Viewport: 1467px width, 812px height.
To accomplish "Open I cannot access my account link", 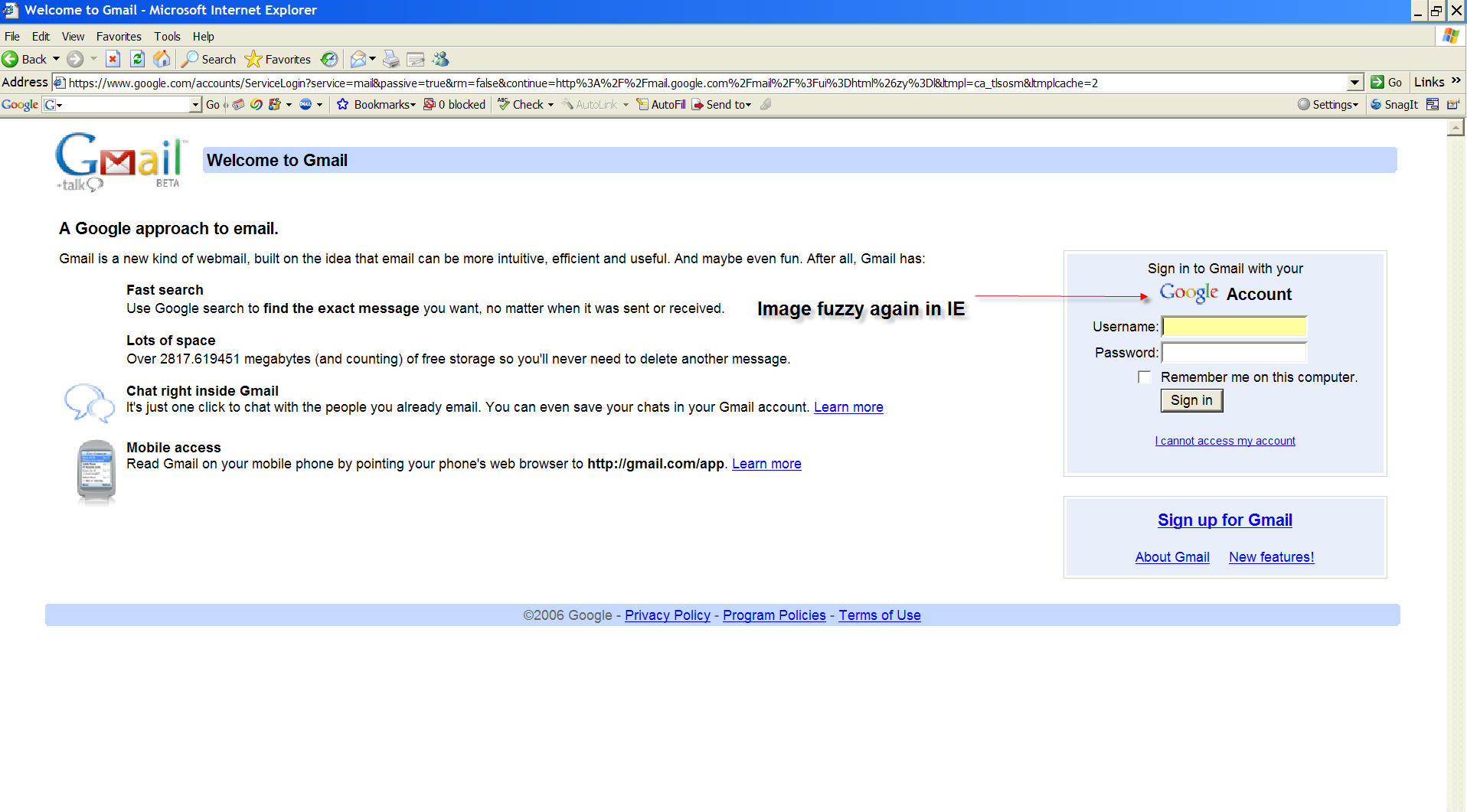I will tap(1225, 441).
